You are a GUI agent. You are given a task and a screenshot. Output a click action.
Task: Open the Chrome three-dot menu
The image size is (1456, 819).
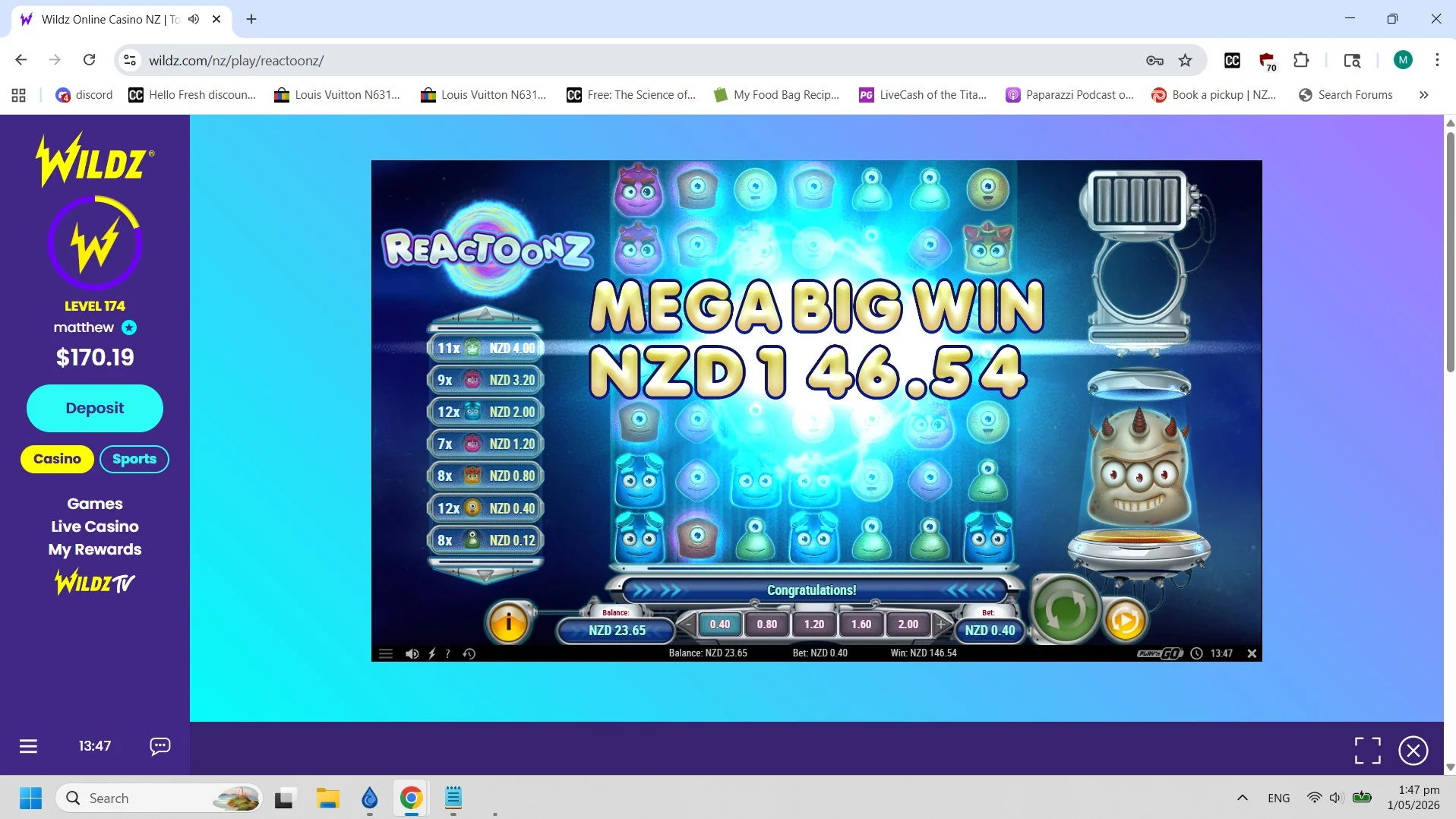[x=1437, y=60]
